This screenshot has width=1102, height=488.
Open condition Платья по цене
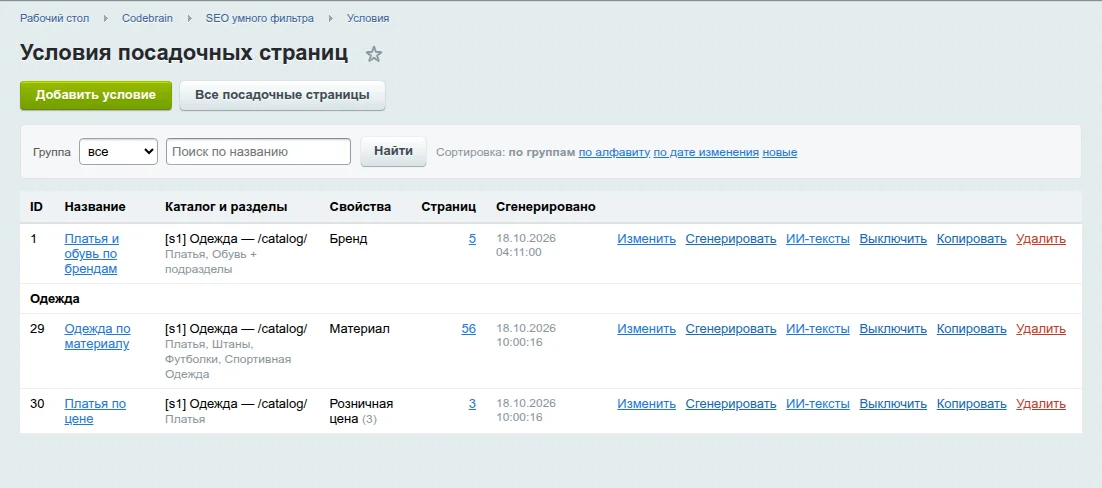pos(95,411)
